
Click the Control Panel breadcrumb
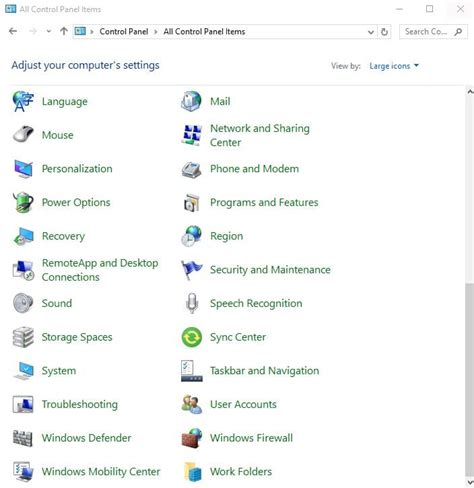(124, 32)
